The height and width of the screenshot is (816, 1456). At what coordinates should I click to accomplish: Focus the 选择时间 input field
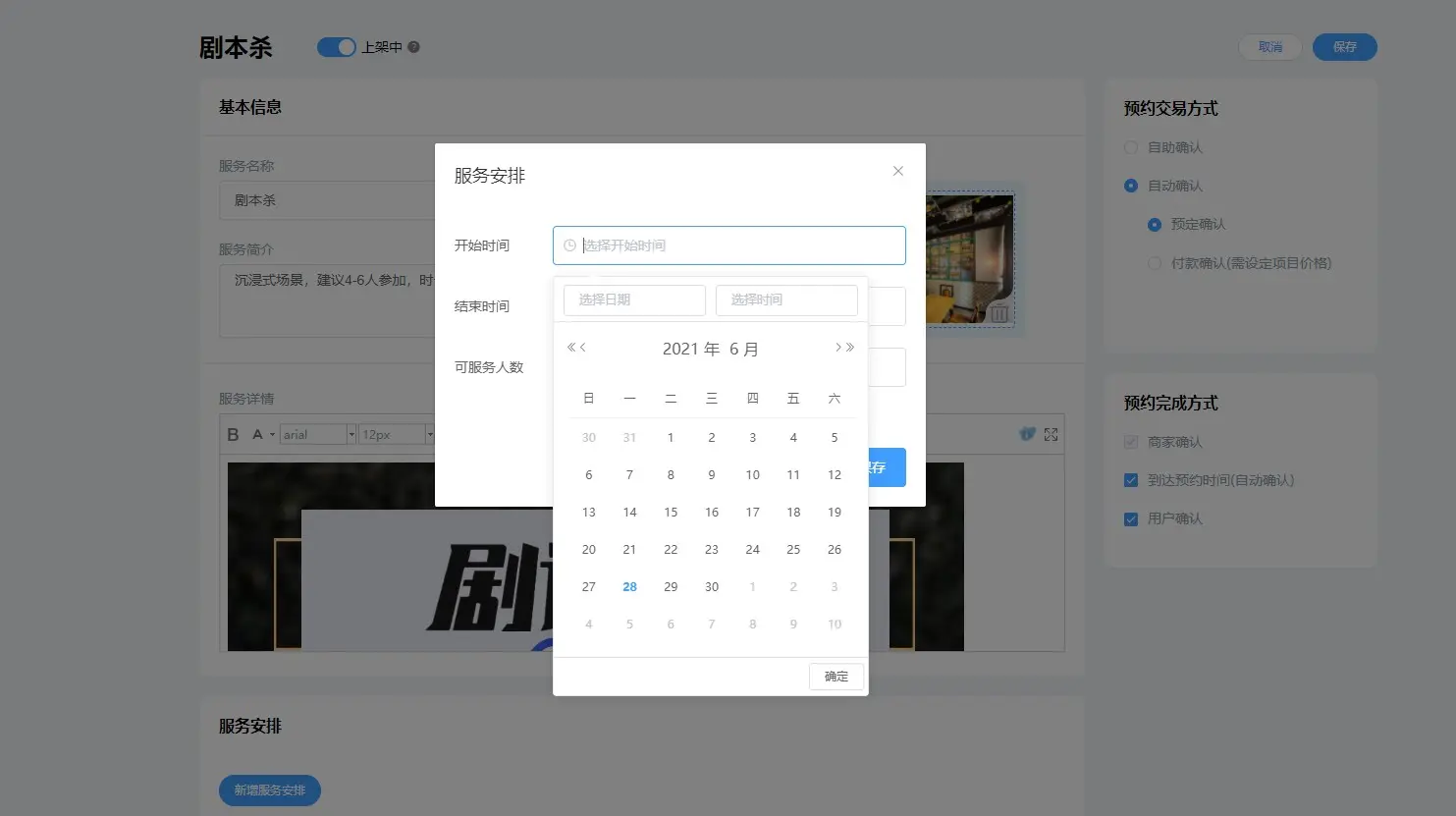click(x=786, y=299)
